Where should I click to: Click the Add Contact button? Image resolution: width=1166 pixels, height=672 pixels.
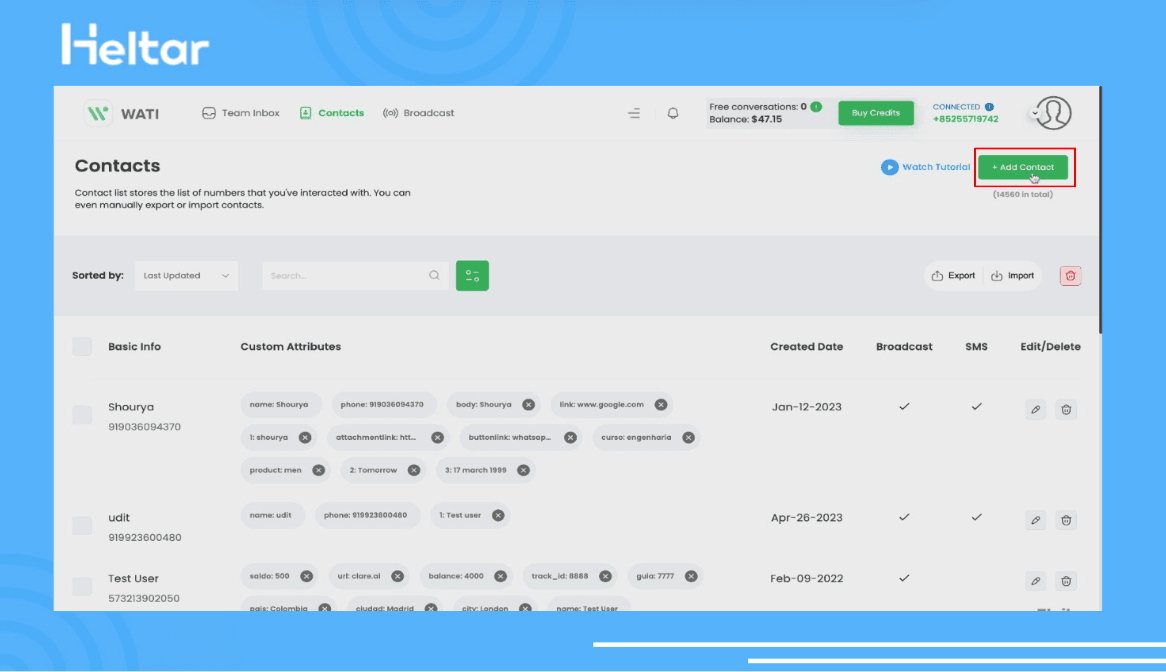coord(1023,167)
